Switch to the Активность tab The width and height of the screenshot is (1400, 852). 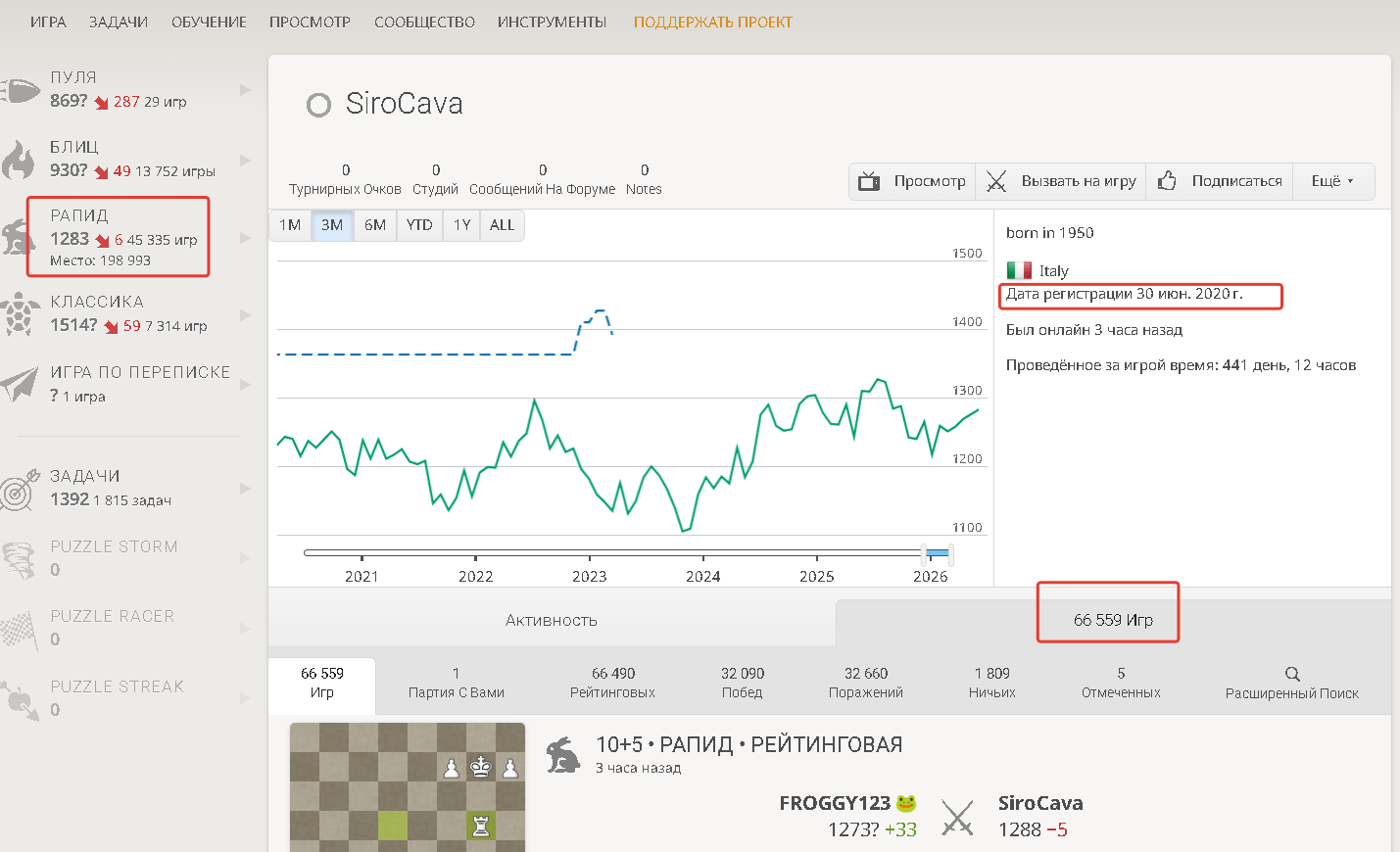552,620
